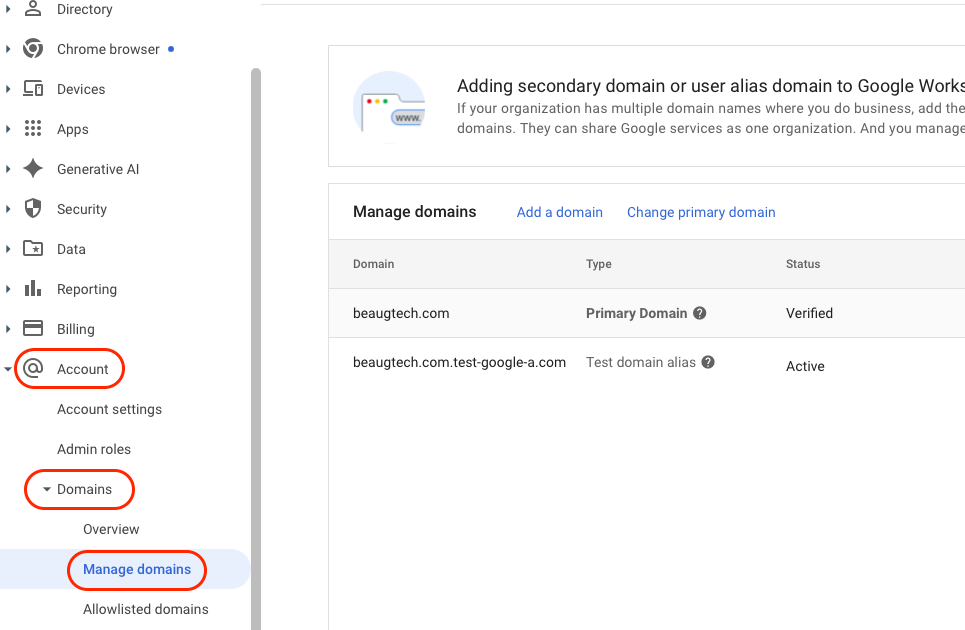Click the Billing card icon
The height and width of the screenshot is (630, 965).
pos(33,329)
